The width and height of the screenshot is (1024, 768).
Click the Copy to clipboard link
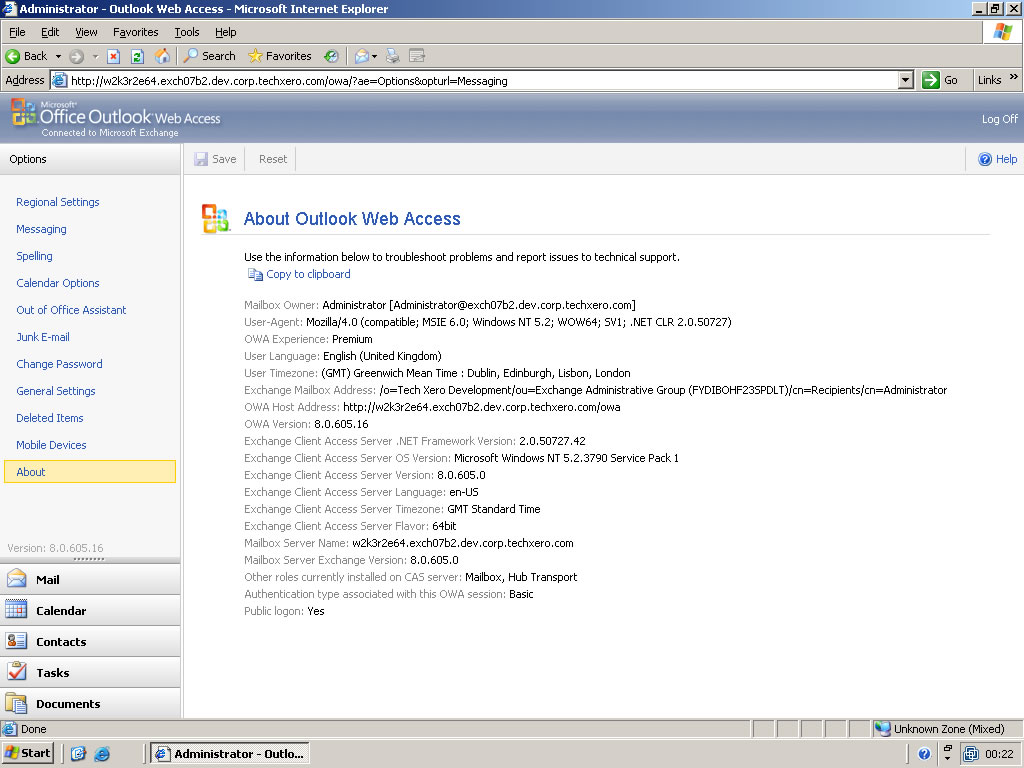[308, 274]
